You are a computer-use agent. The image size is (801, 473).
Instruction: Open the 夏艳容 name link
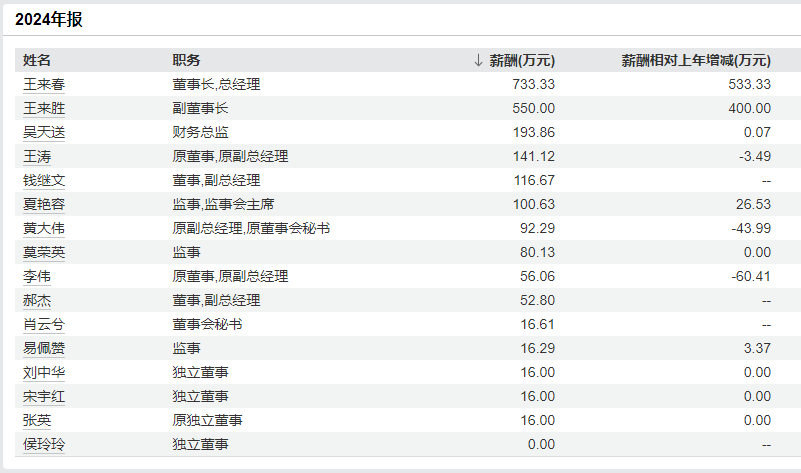[44, 204]
